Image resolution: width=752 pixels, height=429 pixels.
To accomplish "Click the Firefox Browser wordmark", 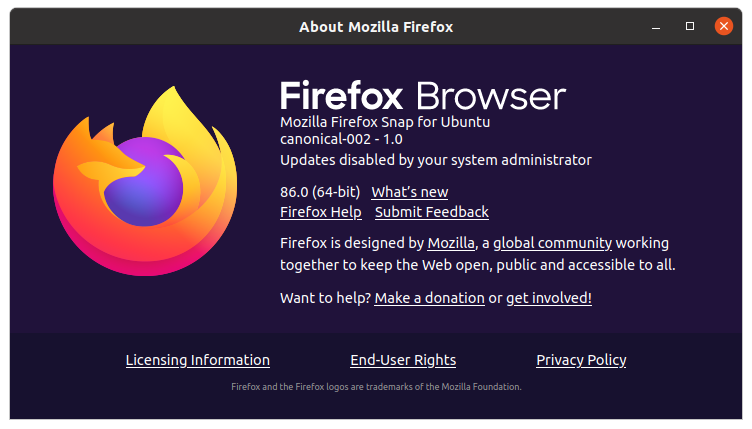I will [423, 96].
